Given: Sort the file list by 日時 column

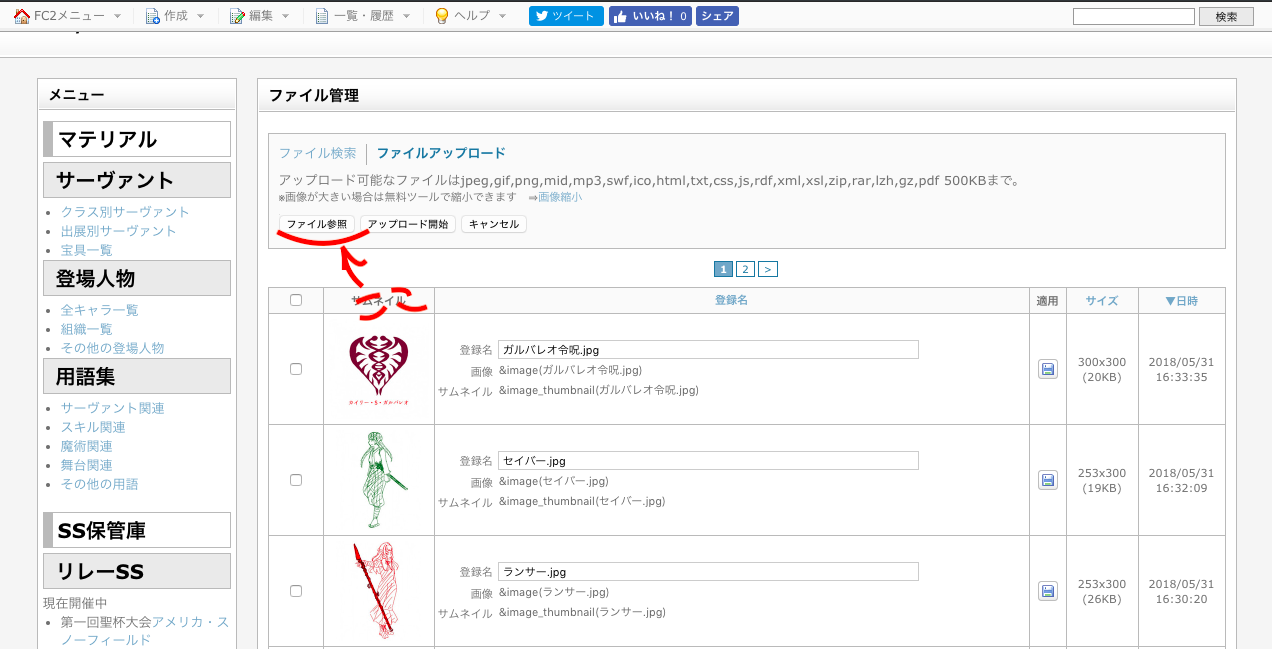Looking at the screenshot, I should (x=1181, y=300).
